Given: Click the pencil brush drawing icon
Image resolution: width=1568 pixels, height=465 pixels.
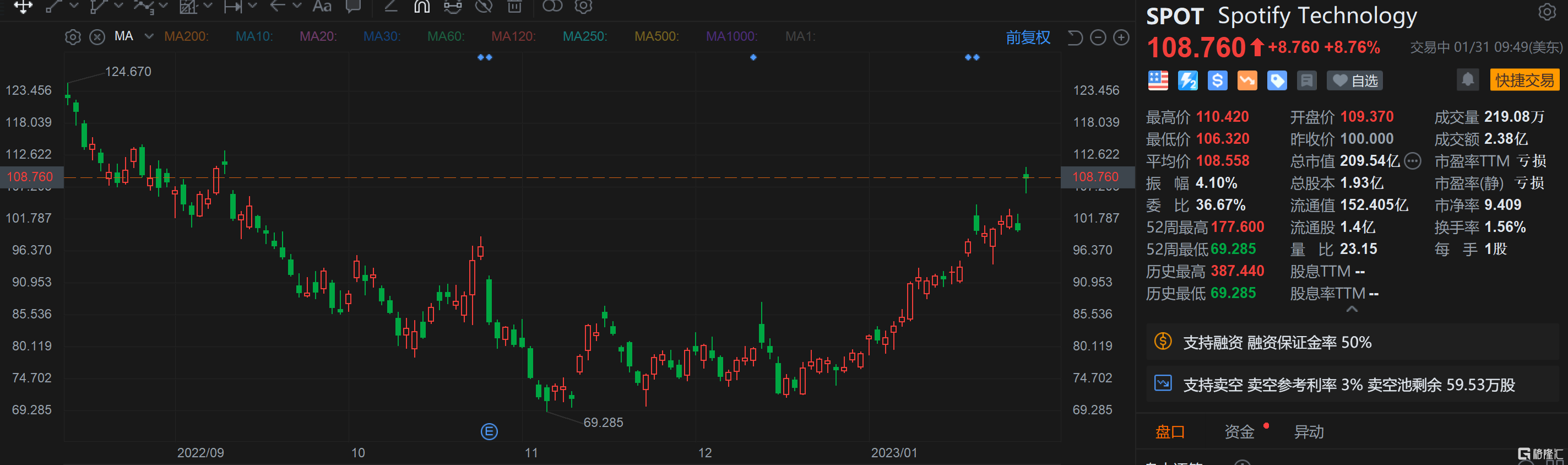Looking at the screenshot, I should (391, 6).
